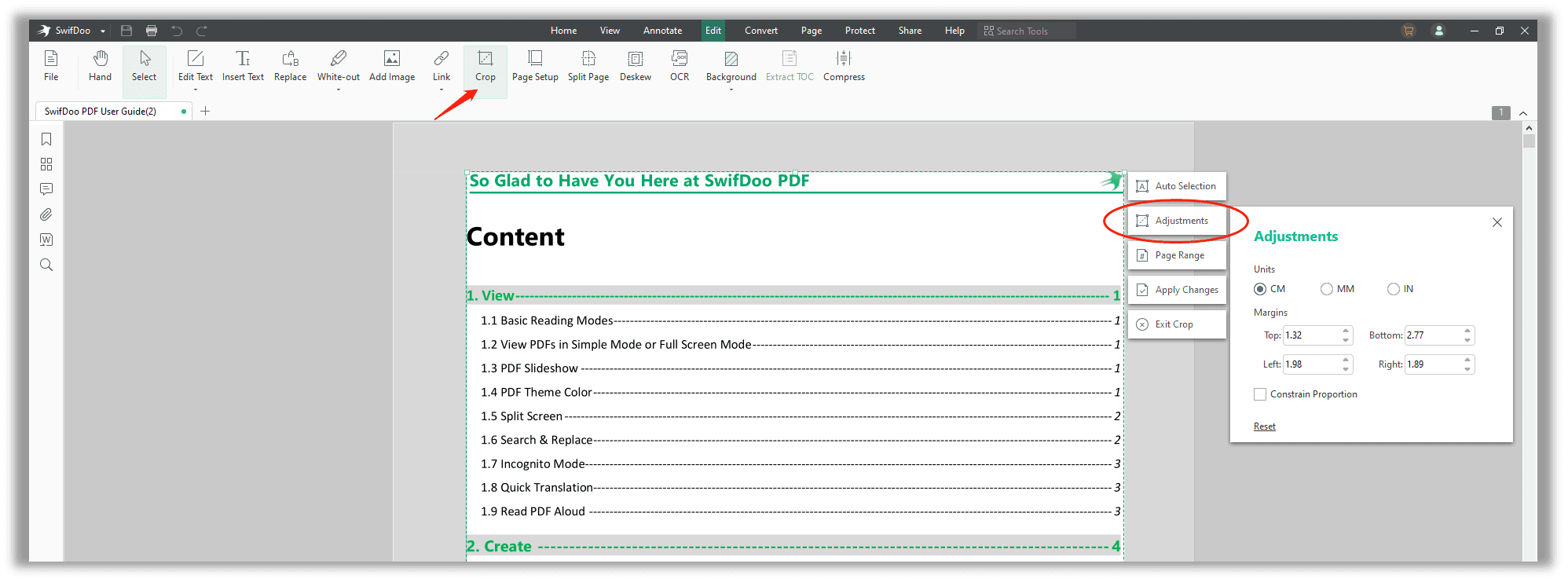
Task: Select the MM units radio button
Action: pos(1327,289)
